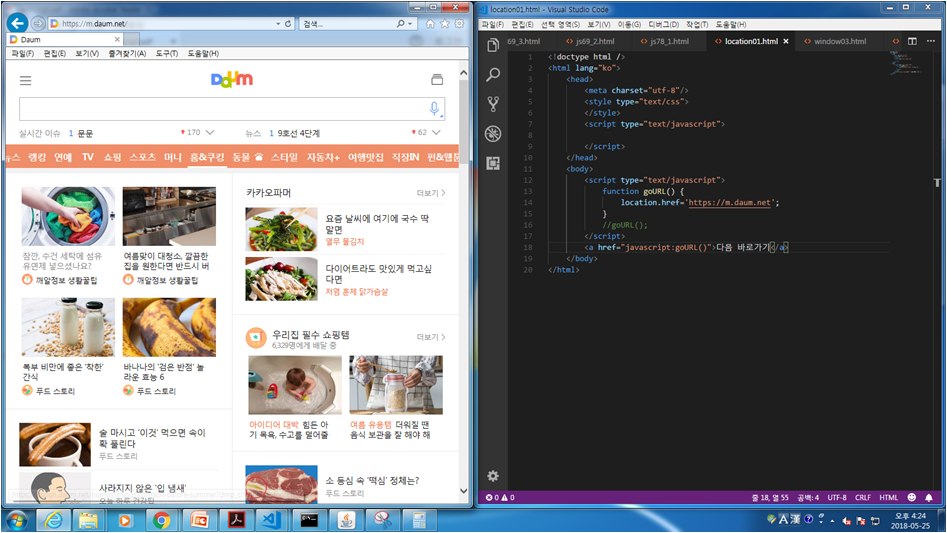Select the 쇼핑 category on Daum

pyautogui.click(x=112, y=158)
